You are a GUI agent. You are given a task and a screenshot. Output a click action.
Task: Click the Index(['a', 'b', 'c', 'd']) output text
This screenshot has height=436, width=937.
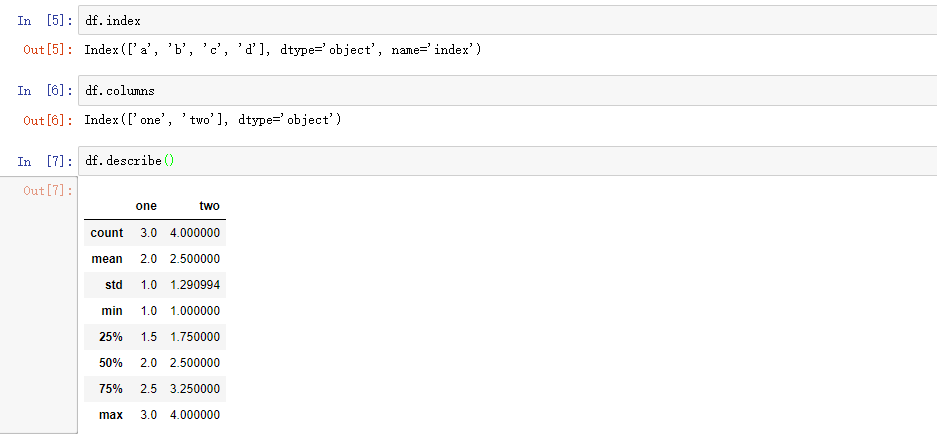283,50
